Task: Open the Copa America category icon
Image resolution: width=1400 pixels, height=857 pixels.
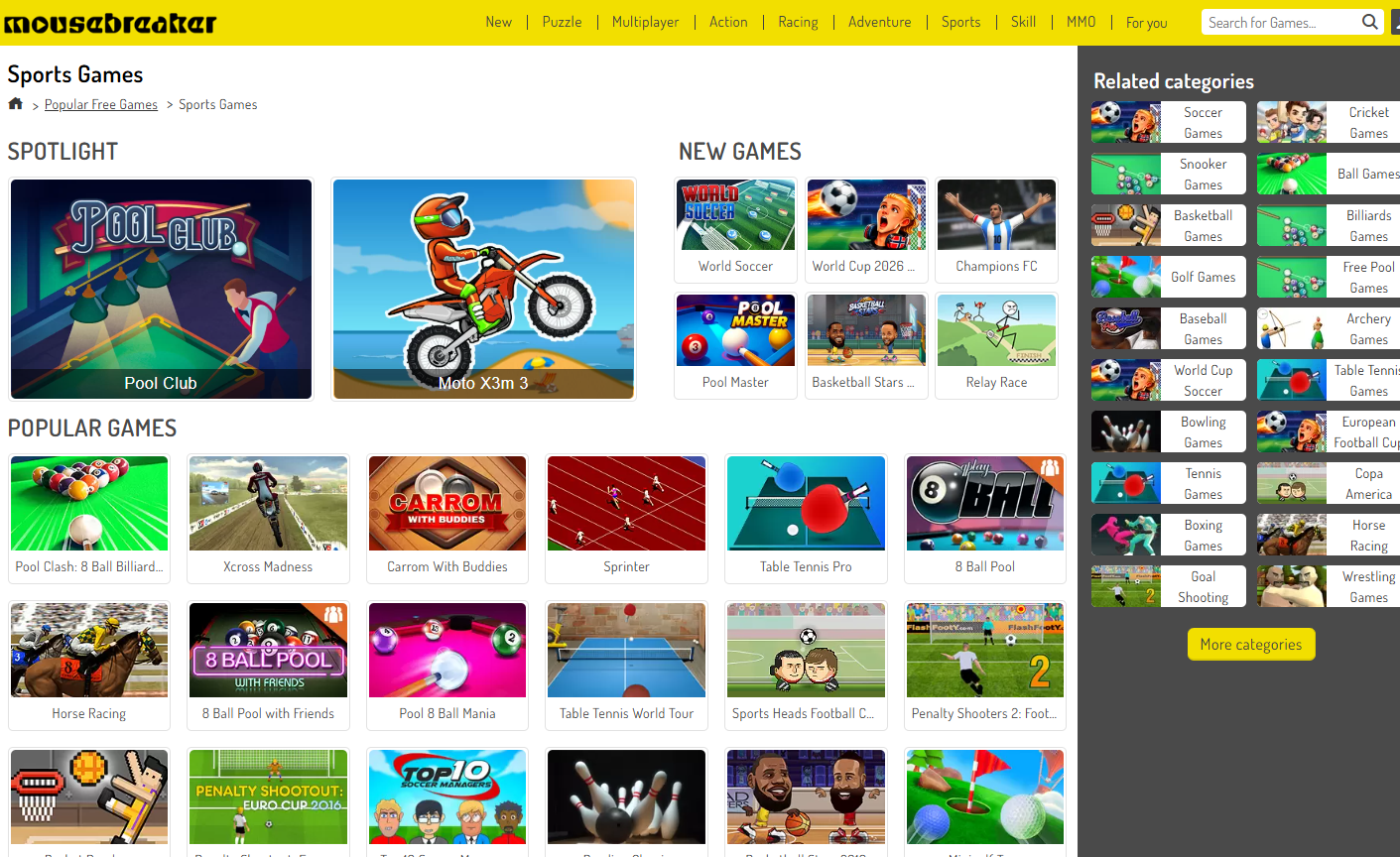Action: (x=1292, y=484)
